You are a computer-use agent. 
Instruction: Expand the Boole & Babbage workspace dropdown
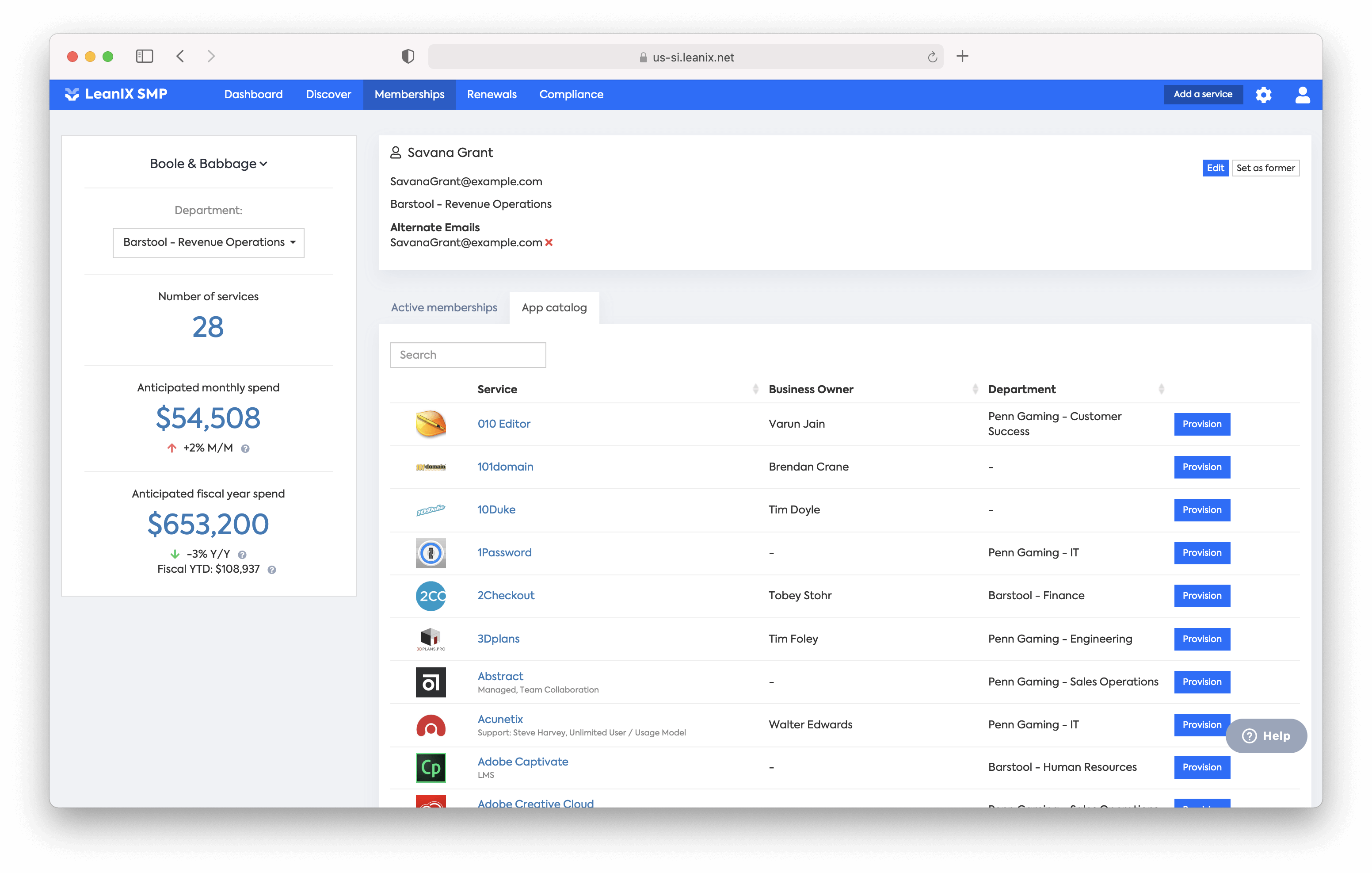click(x=209, y=164)
